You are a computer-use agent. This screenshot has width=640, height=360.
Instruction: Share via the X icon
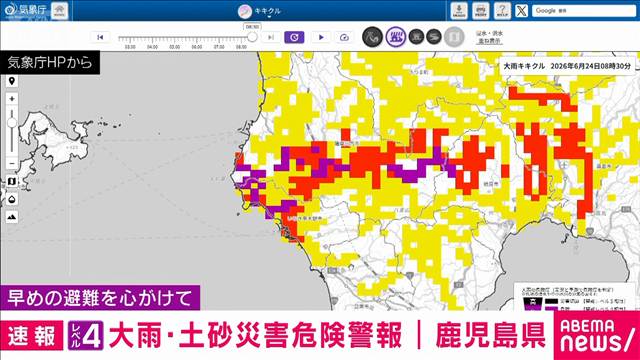click(x=521, y=11)
